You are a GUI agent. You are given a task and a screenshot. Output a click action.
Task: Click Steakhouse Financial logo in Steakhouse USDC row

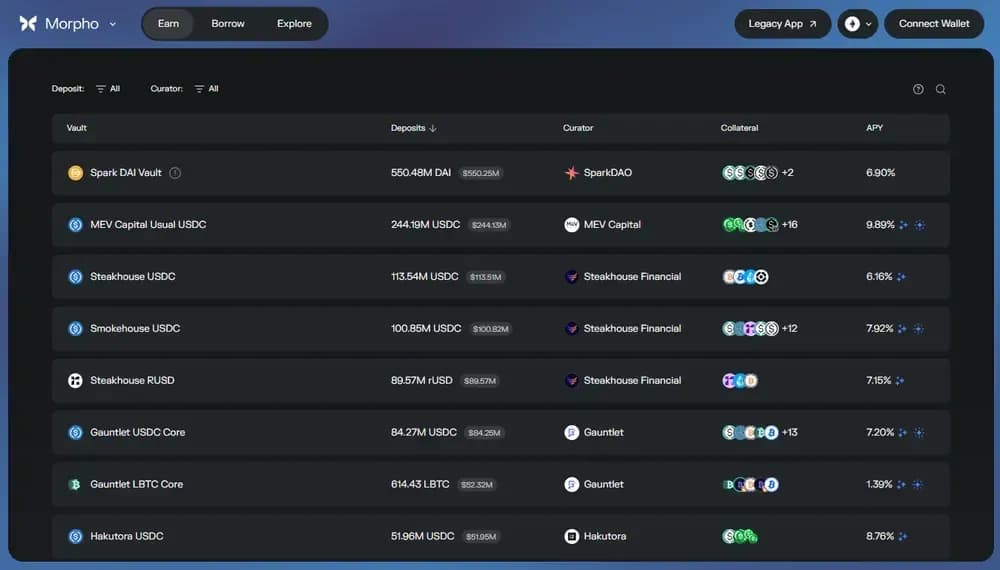[571, 277]
